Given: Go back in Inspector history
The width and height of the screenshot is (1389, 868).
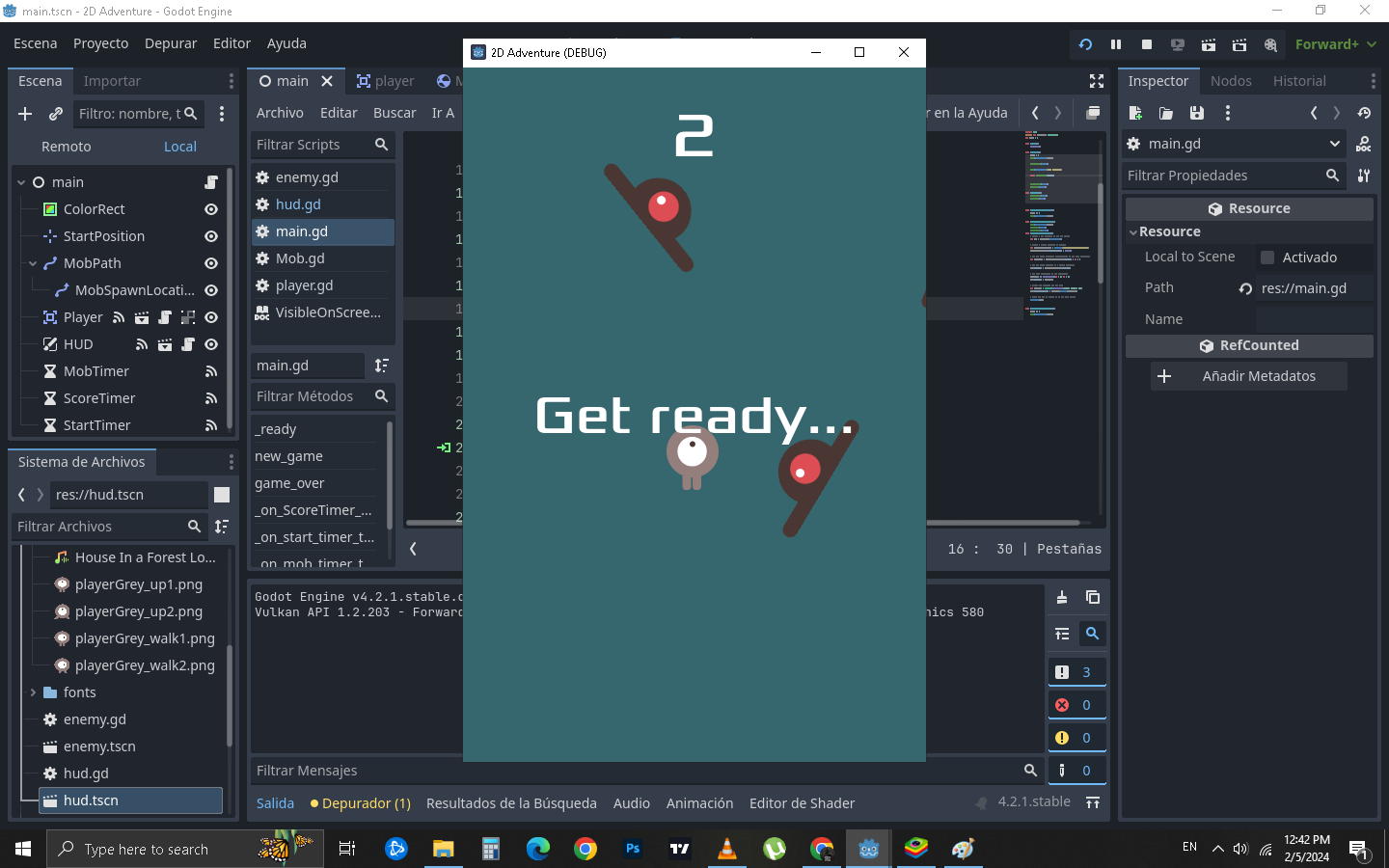Looking at the screenshot, I should [1314, 113].
